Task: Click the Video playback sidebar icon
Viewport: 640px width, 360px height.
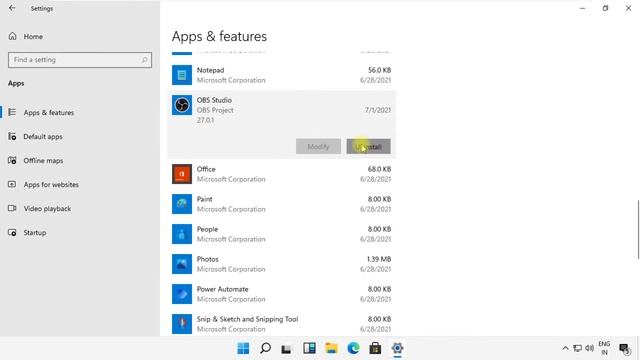Action: [12, 209]
